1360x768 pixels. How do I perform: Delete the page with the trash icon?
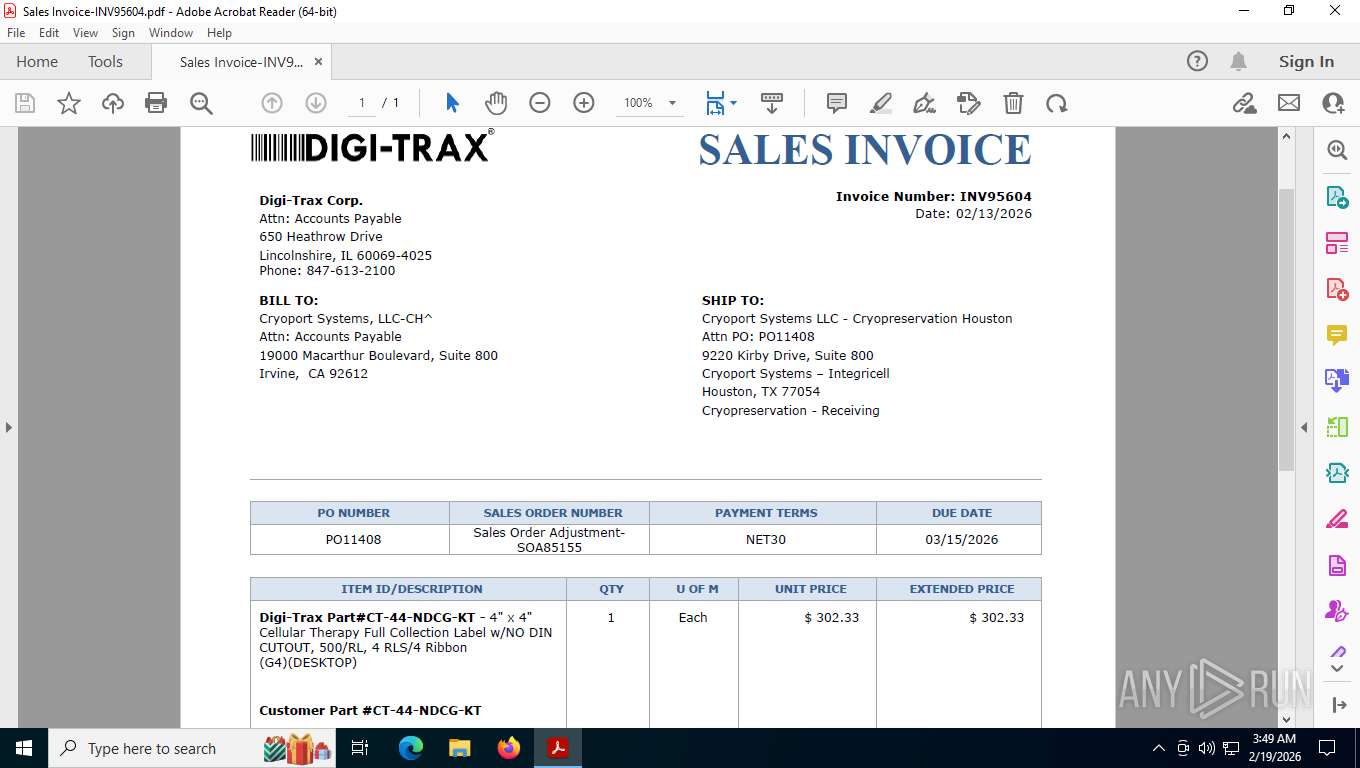click(x=1013, y=103)
